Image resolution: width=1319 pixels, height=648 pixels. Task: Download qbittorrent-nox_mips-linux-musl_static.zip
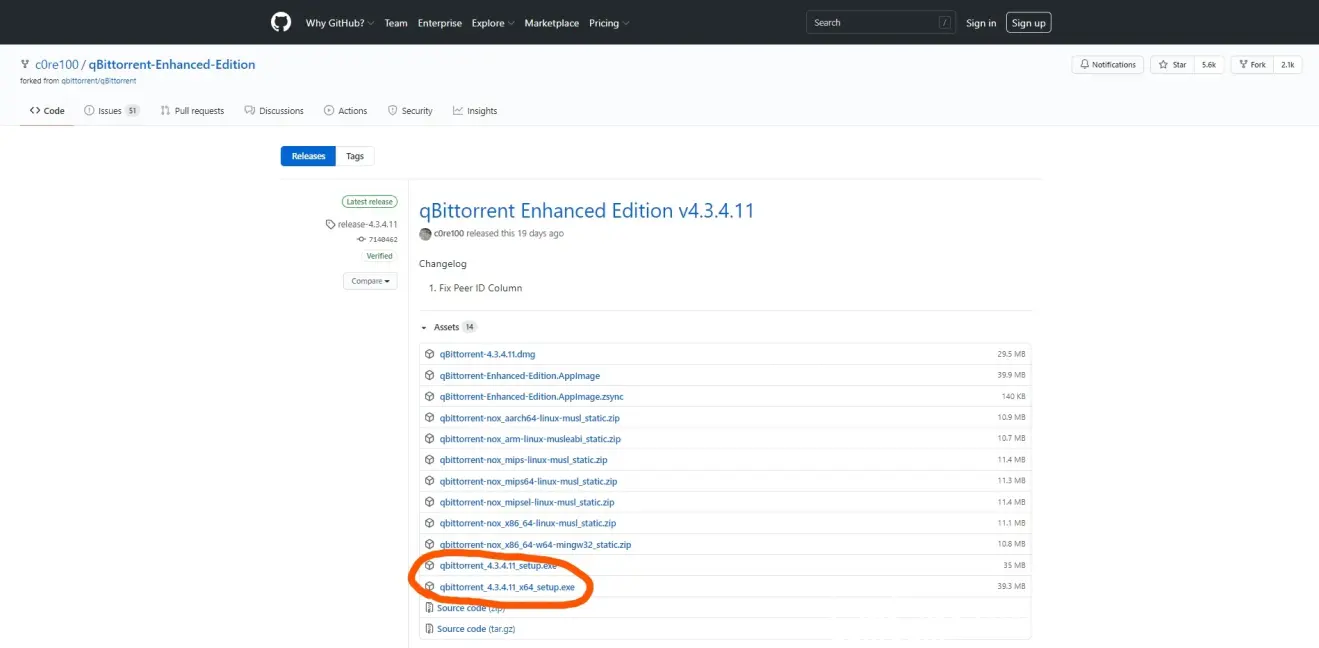[523, 460]
